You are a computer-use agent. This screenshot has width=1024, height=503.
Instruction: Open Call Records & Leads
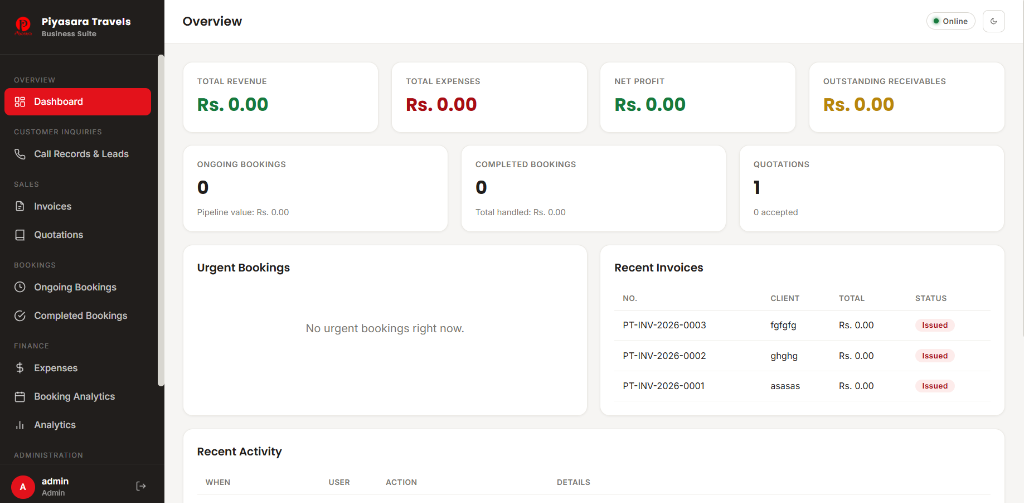click(78, 154)
